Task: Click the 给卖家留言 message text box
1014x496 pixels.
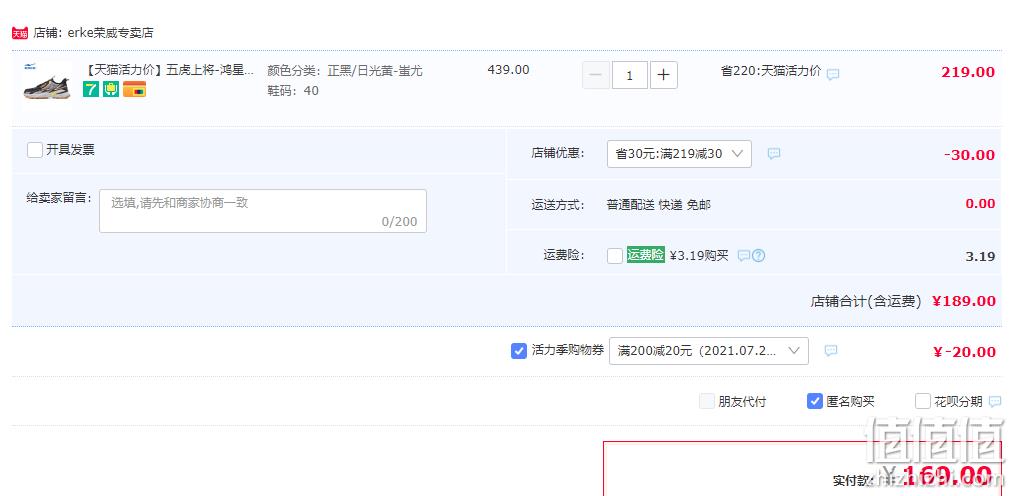Action: point(263,211)
